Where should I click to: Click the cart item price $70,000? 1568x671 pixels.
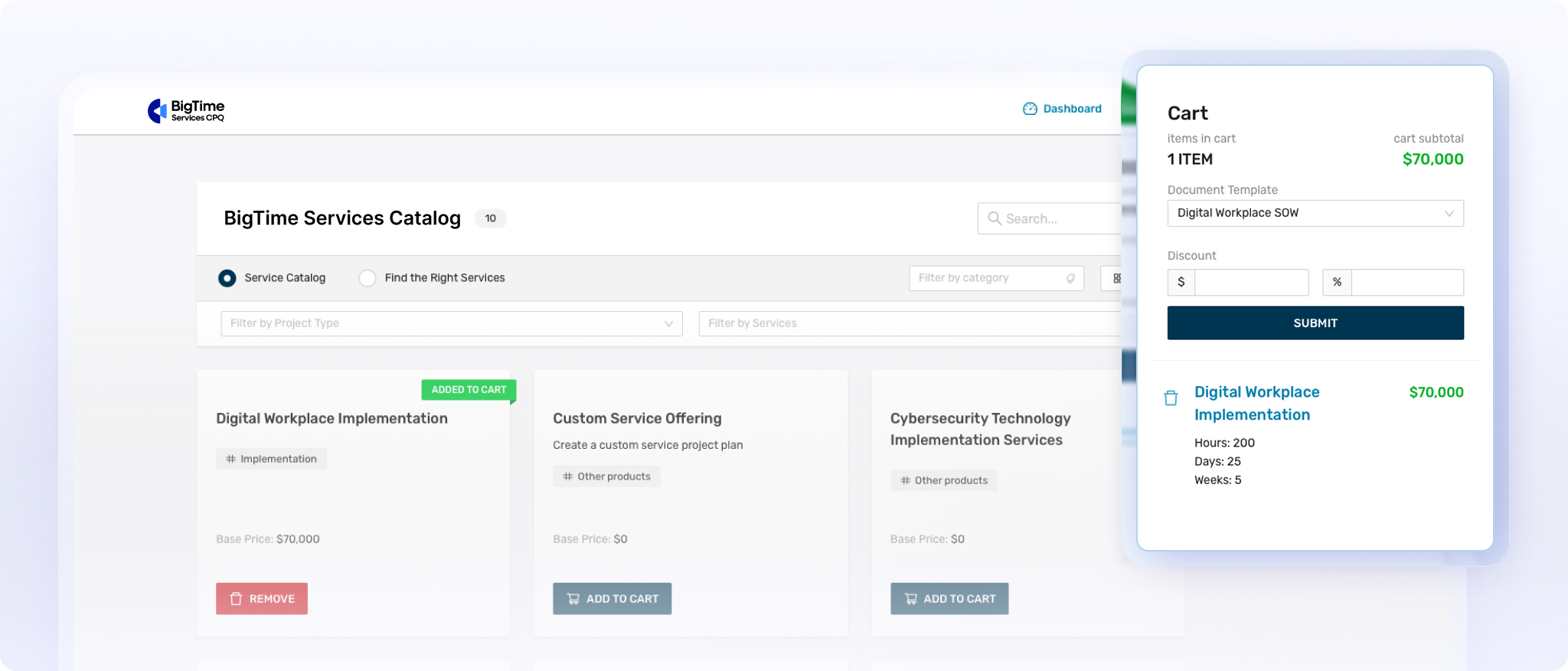pyautogui.click(x=1436, y=392)
